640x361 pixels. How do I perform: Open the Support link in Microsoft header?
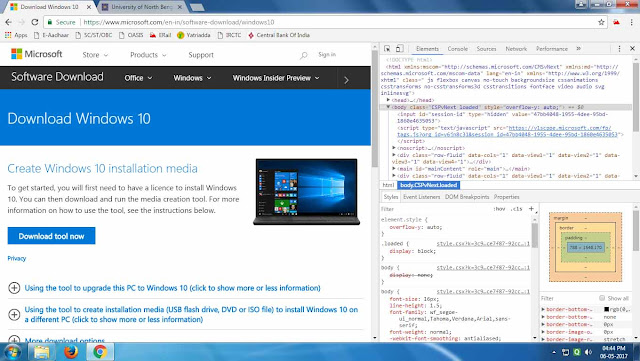click(x=201, y=55)
